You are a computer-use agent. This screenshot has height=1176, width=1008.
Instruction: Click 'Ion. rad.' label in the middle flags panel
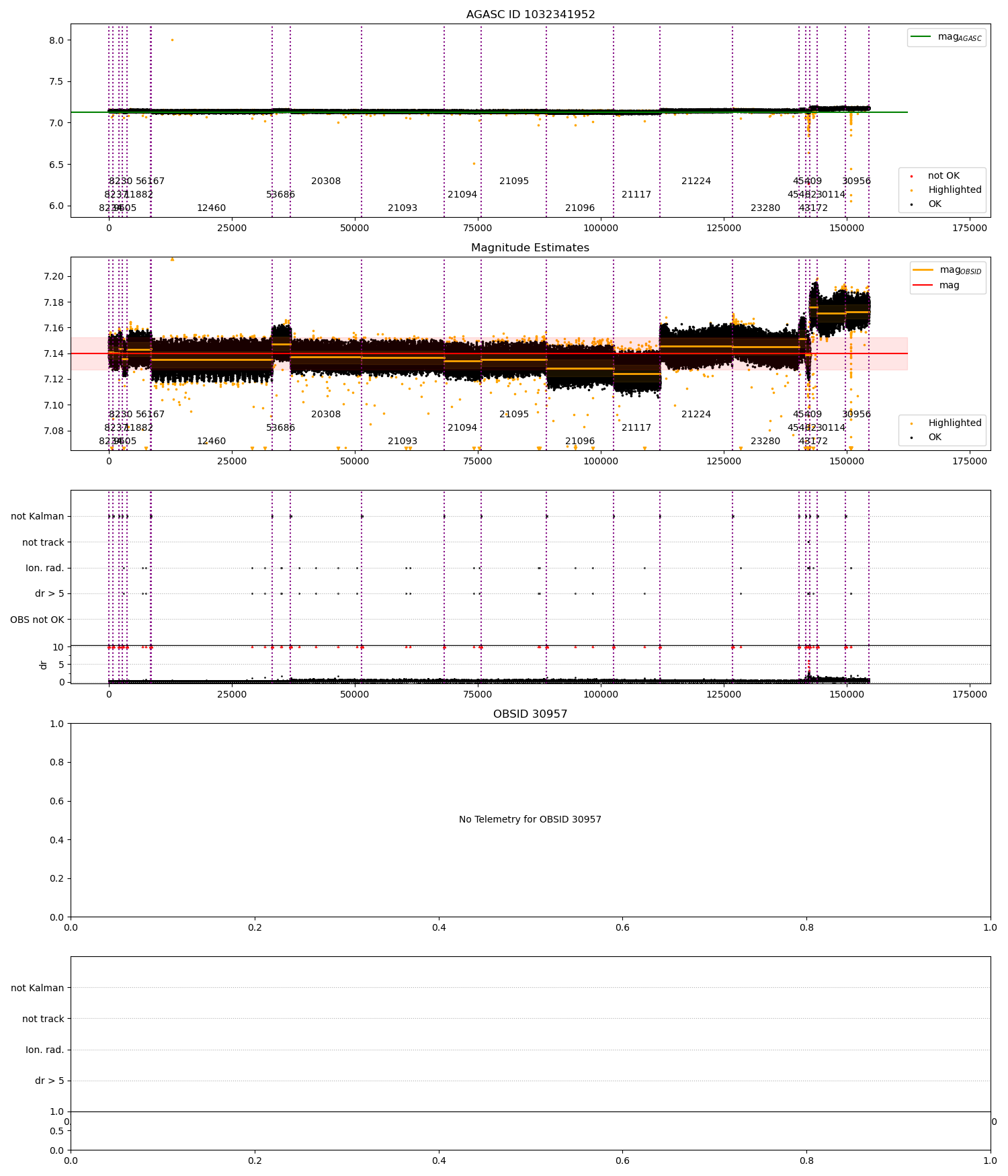click(x=45, y=569)
